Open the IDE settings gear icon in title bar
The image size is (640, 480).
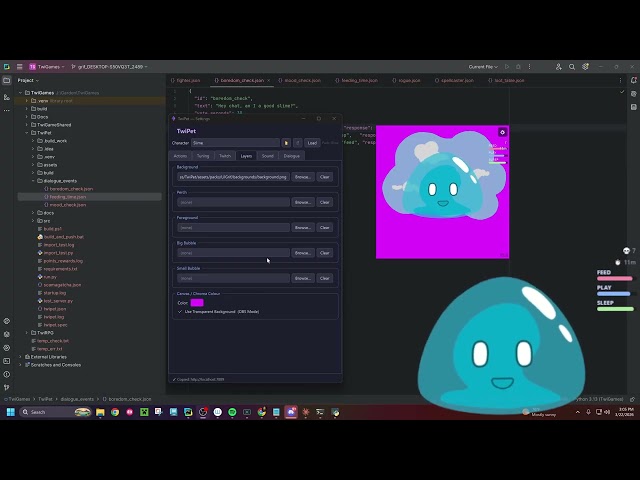(x=585, y=67)
